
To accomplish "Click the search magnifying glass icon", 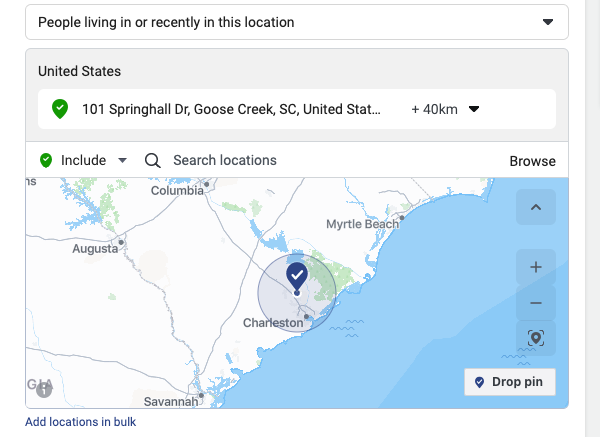I will 152,160.
